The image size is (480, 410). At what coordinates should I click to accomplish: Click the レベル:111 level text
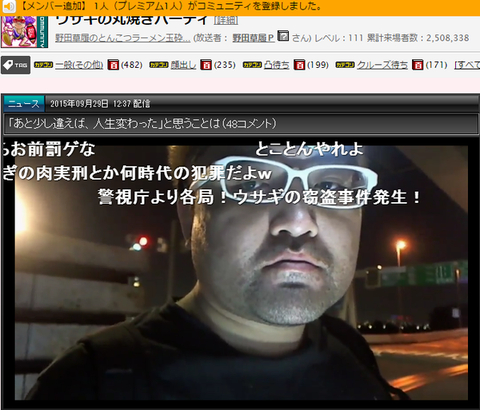point(339,38)
